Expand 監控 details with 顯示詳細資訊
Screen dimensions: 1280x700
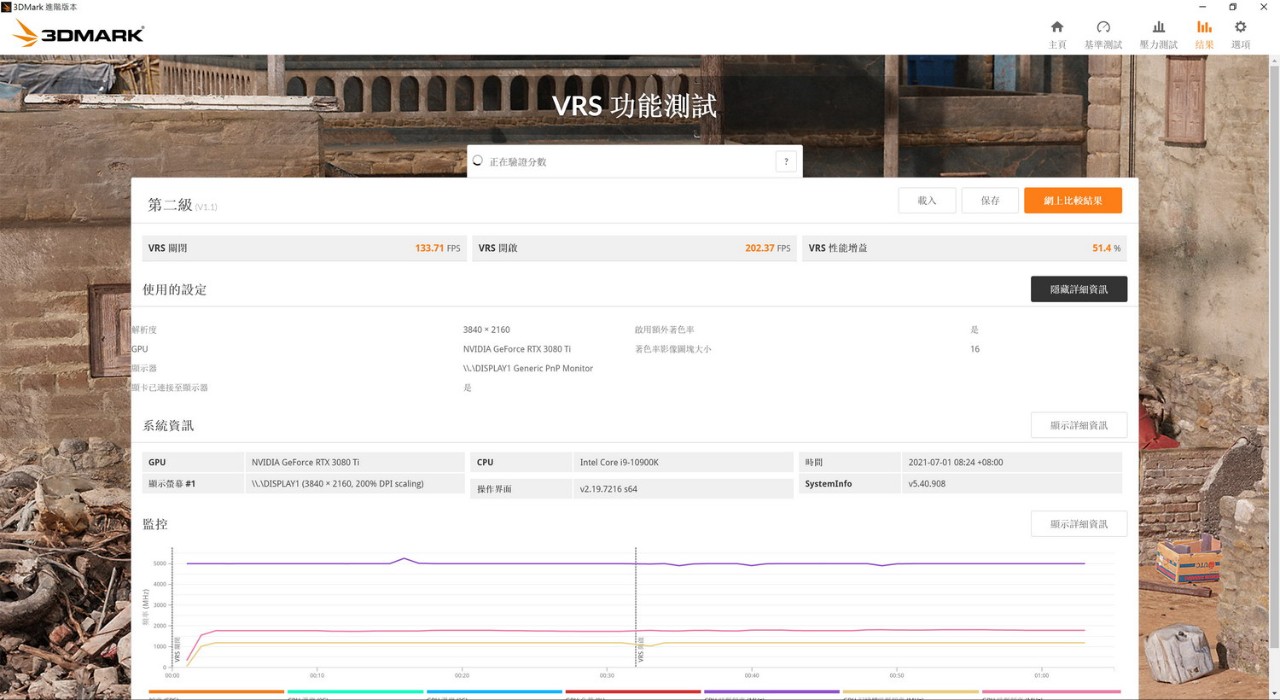point(1079,524)
